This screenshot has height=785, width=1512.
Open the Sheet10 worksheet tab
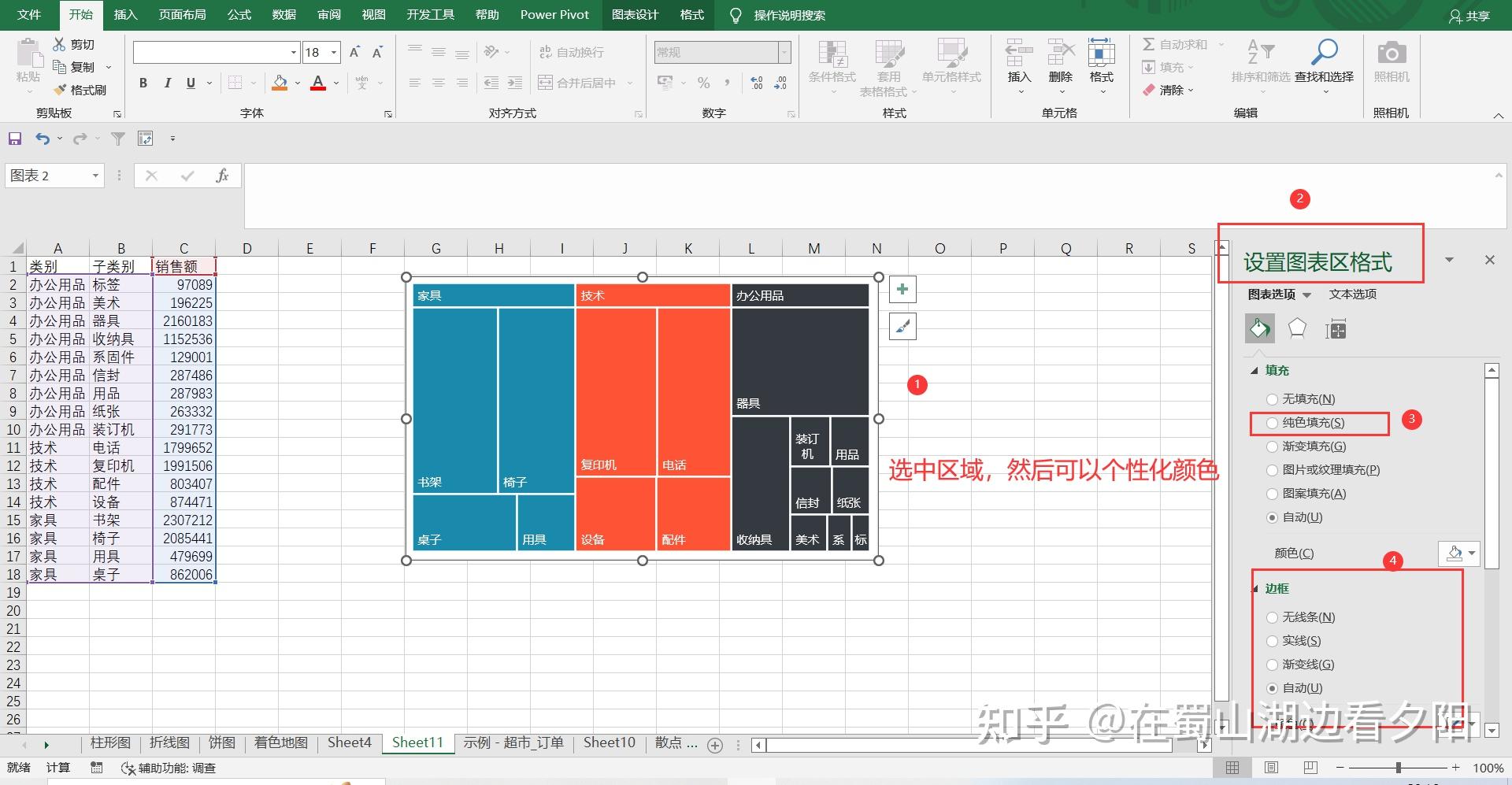coord(608,742)
